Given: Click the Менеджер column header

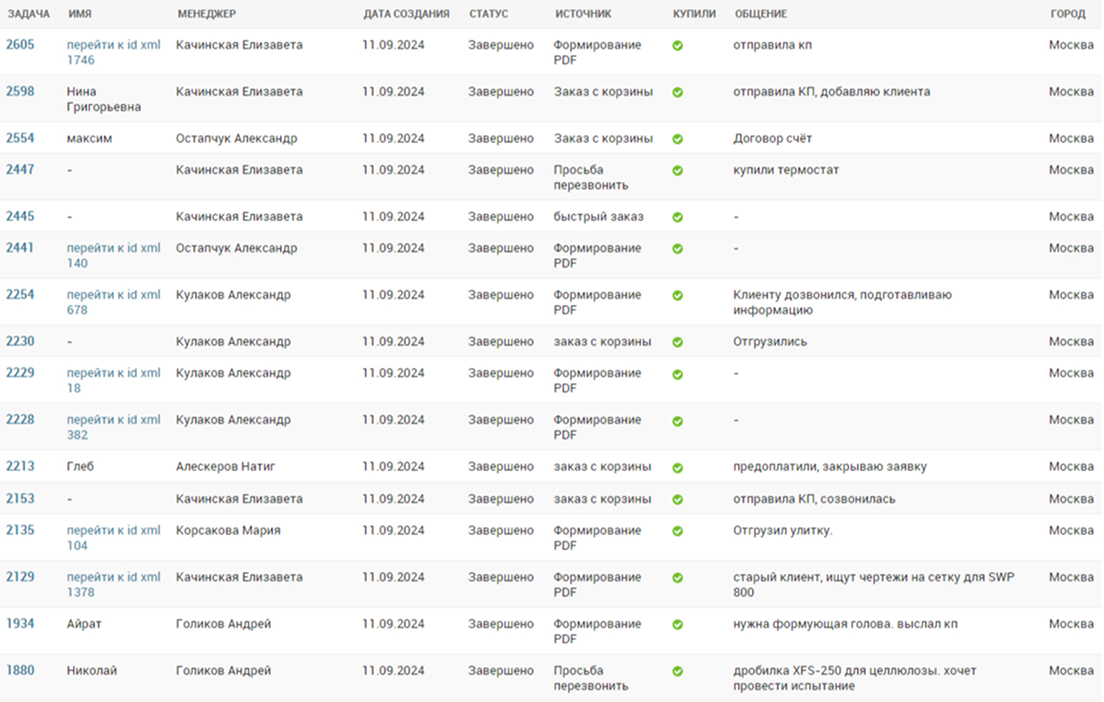Looking at the screenshot, I should [x=207, y=14].
